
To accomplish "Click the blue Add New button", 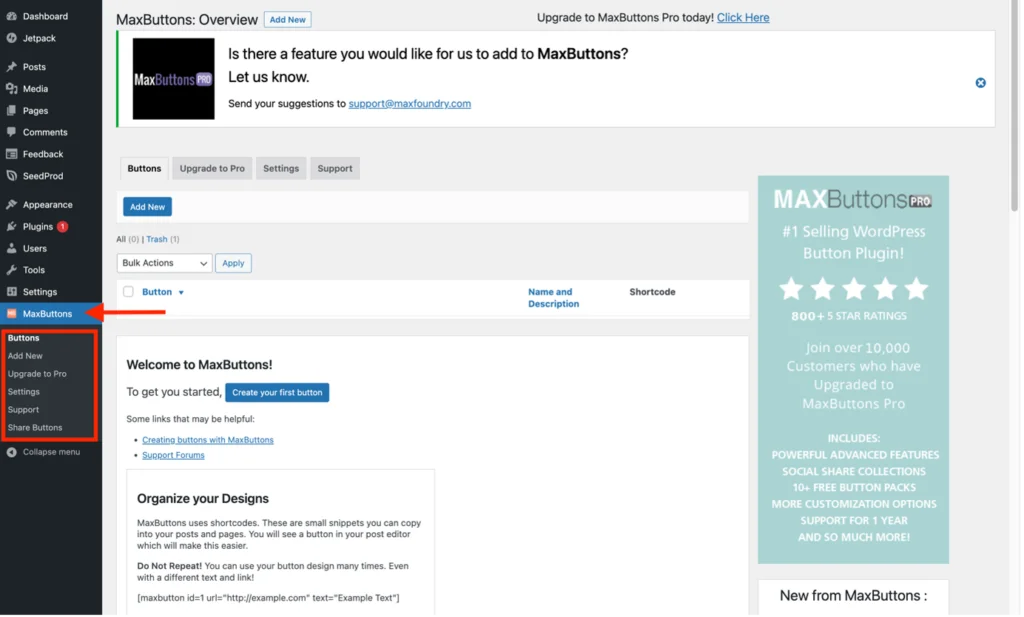I will pyautogui.click(x=148, y=207).
